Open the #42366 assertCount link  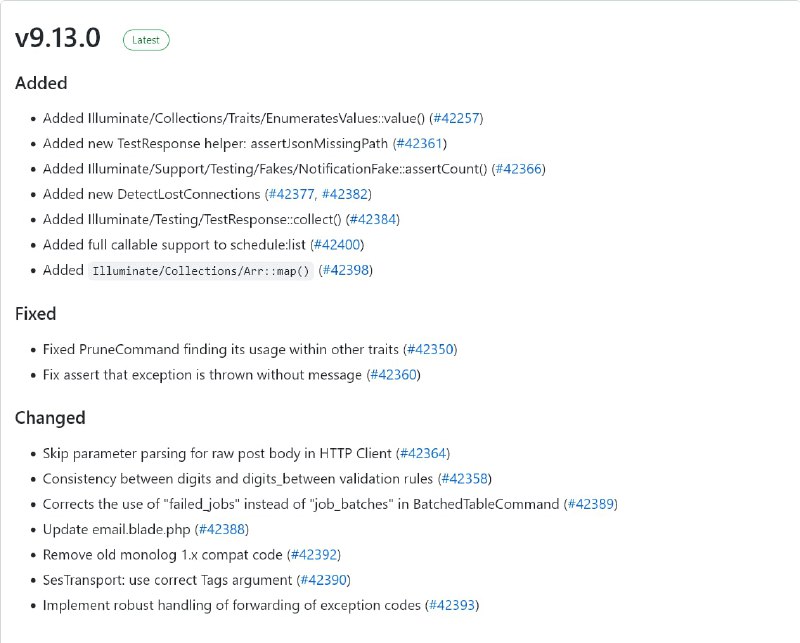click(x=518, y=169)
